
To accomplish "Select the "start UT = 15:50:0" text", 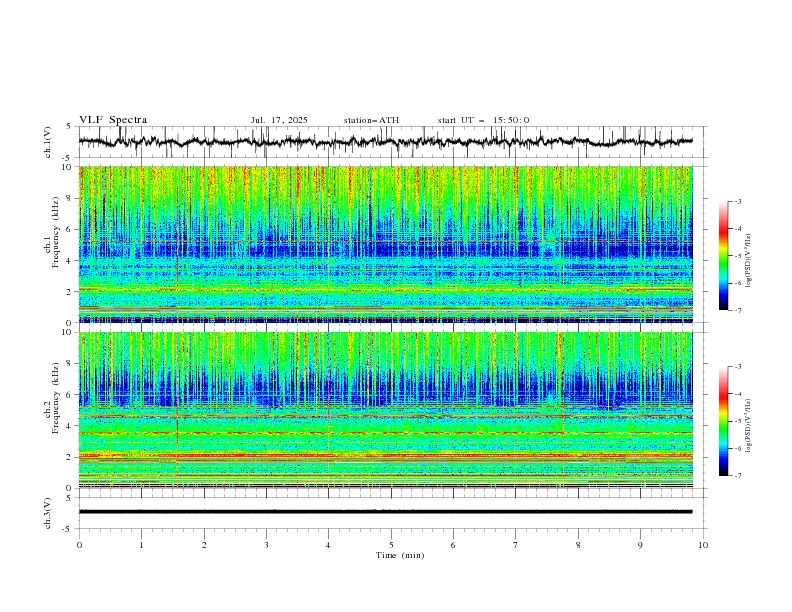I will pos(483,120).
